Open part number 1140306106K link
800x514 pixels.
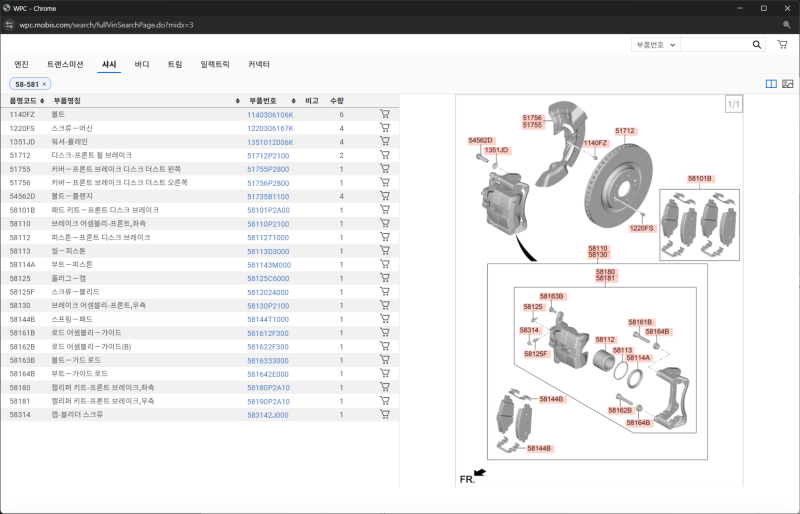point(270,115)
